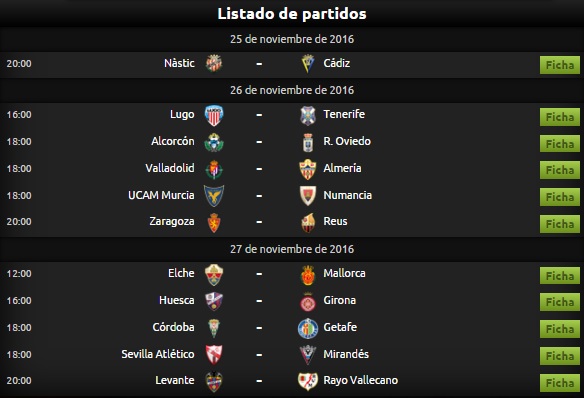Click the Nàstic team crest
Screen dimensions: 584x398
point(214,63)
